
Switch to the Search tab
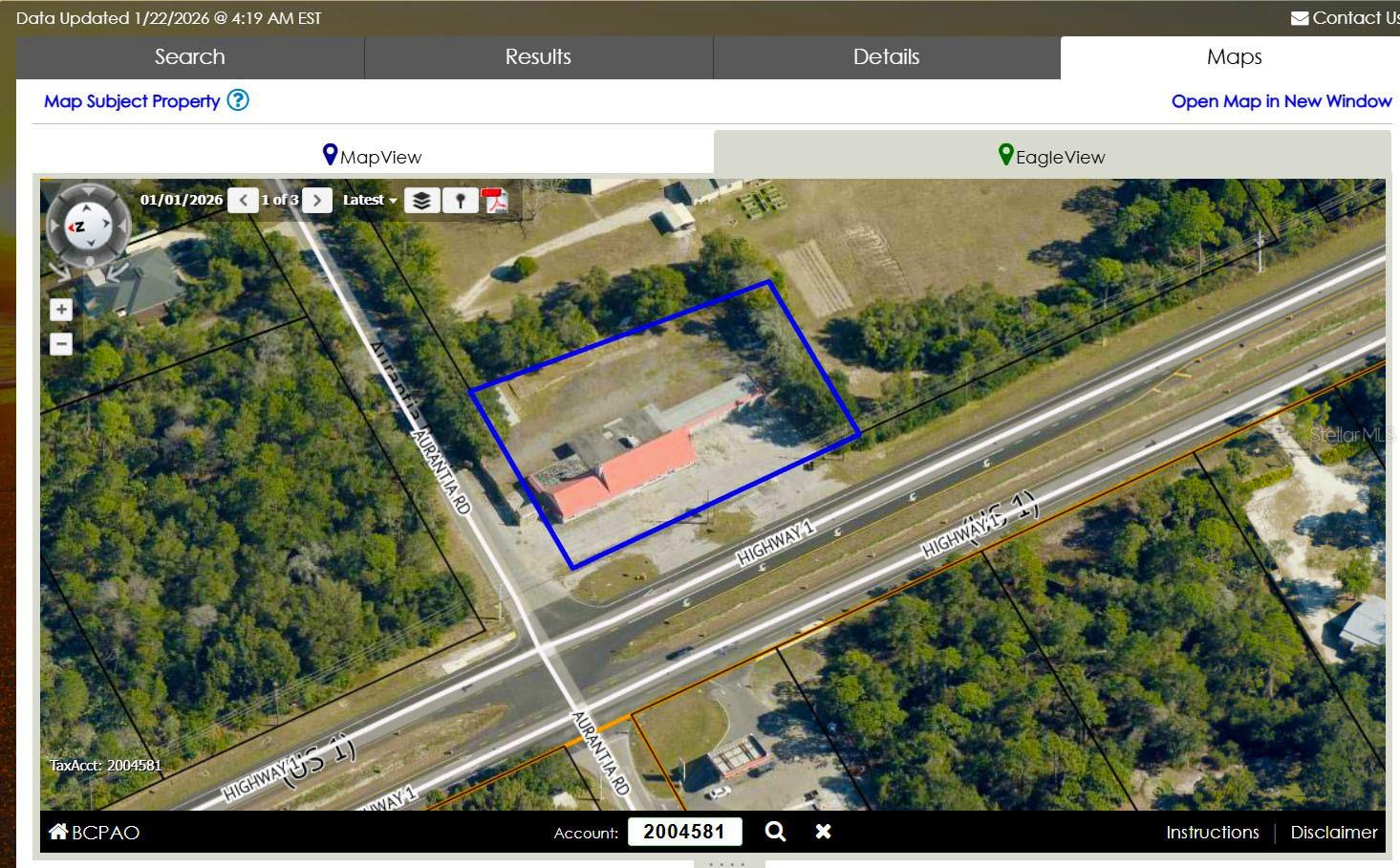click(188, 56)
